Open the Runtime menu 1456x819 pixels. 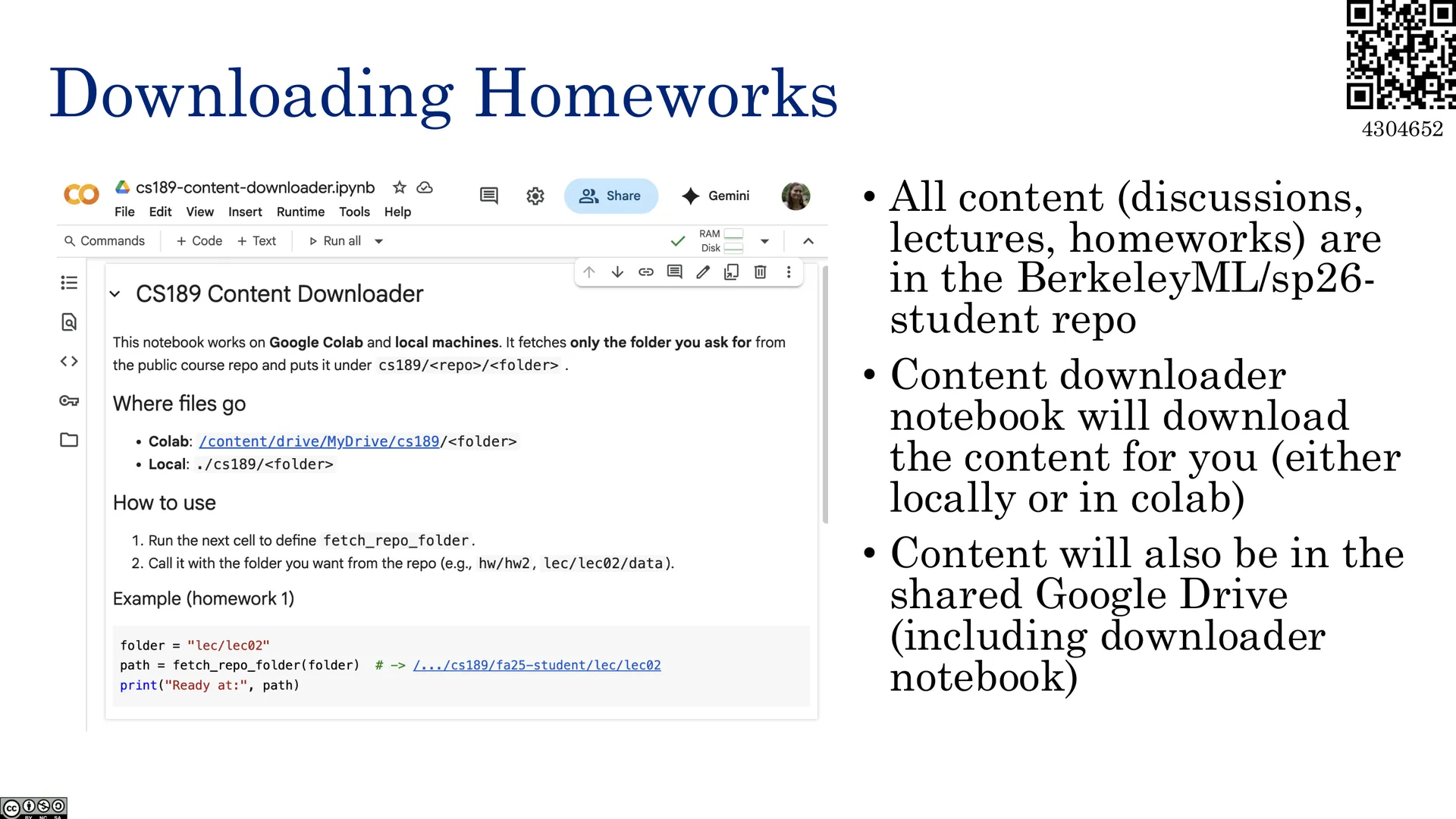tap(300, 212)
